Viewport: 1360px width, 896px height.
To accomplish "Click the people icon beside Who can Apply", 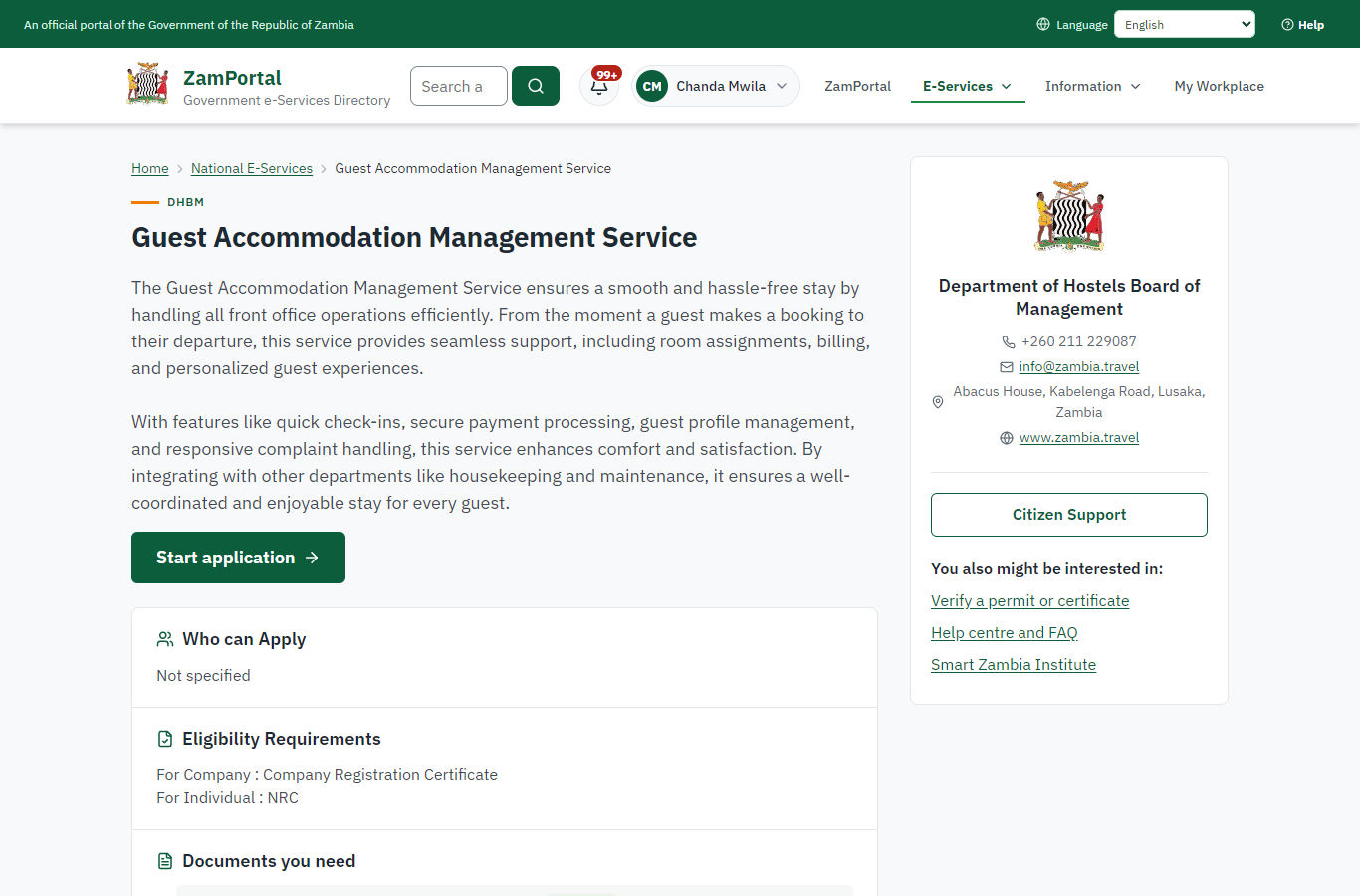I will pos(165,639).
